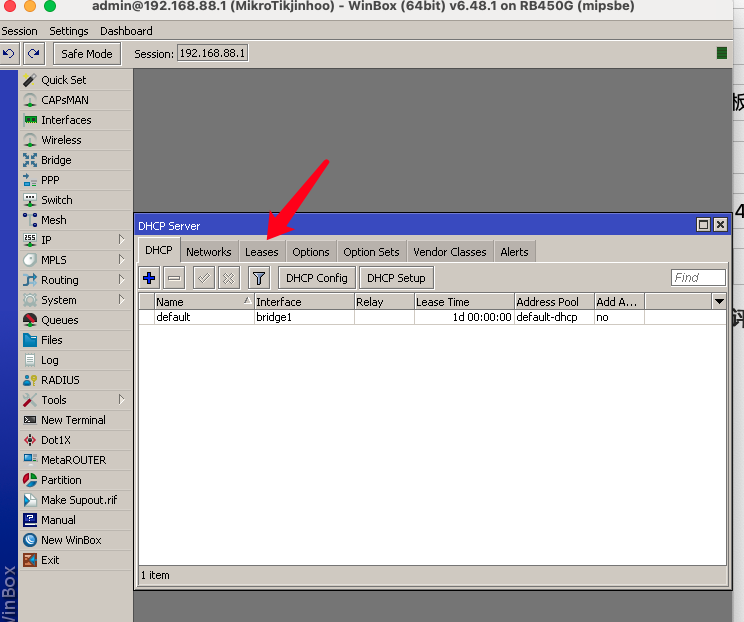
Task: Select the default DHCP server row
Action: pyautogui.click(x=432, y=317)
